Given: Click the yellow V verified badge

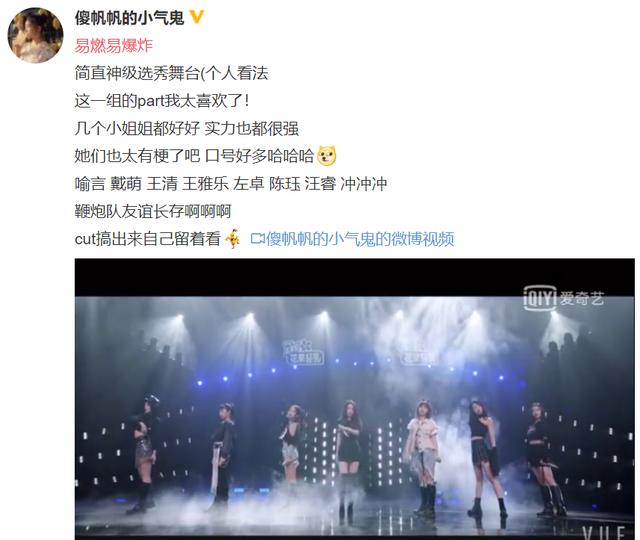Looking at the screenshot, I should [x=196, y=17].
